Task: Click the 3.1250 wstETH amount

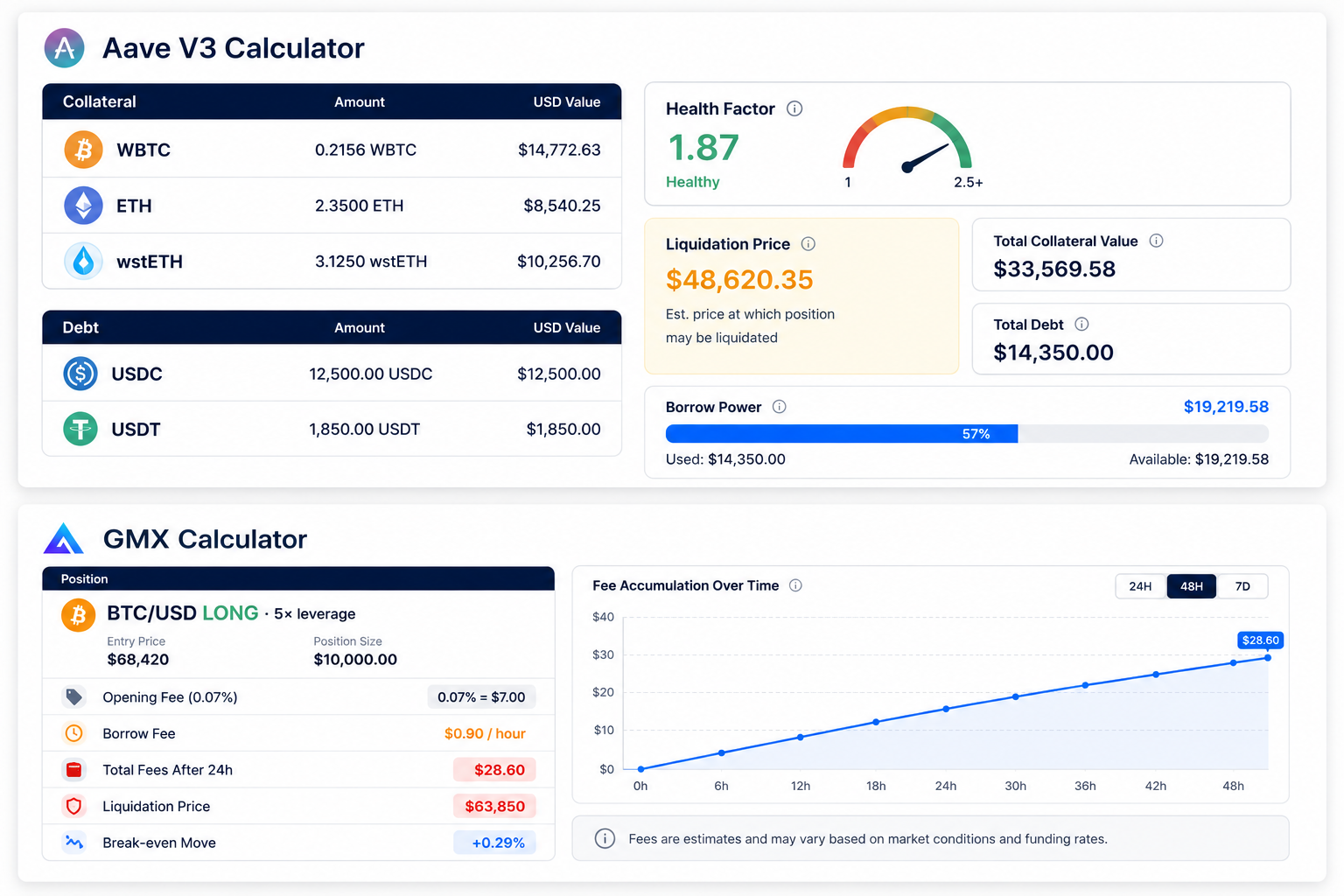Action: click(x=371, y=261)
